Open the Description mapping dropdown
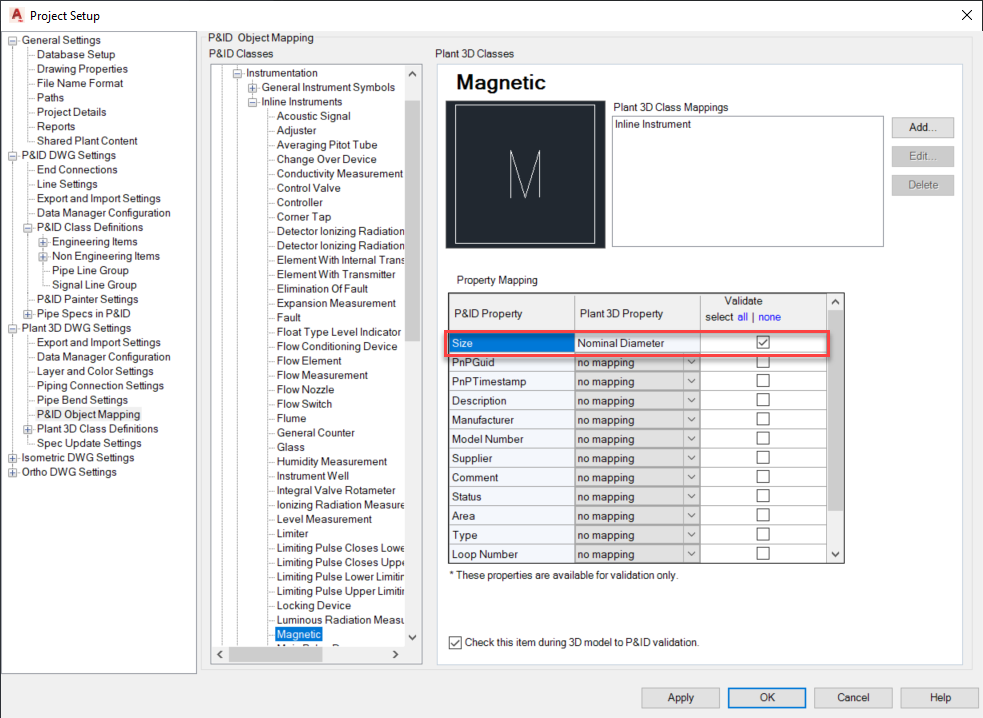Screen dimensions: 983x718 pyautogui.click(x=691, y=401)
